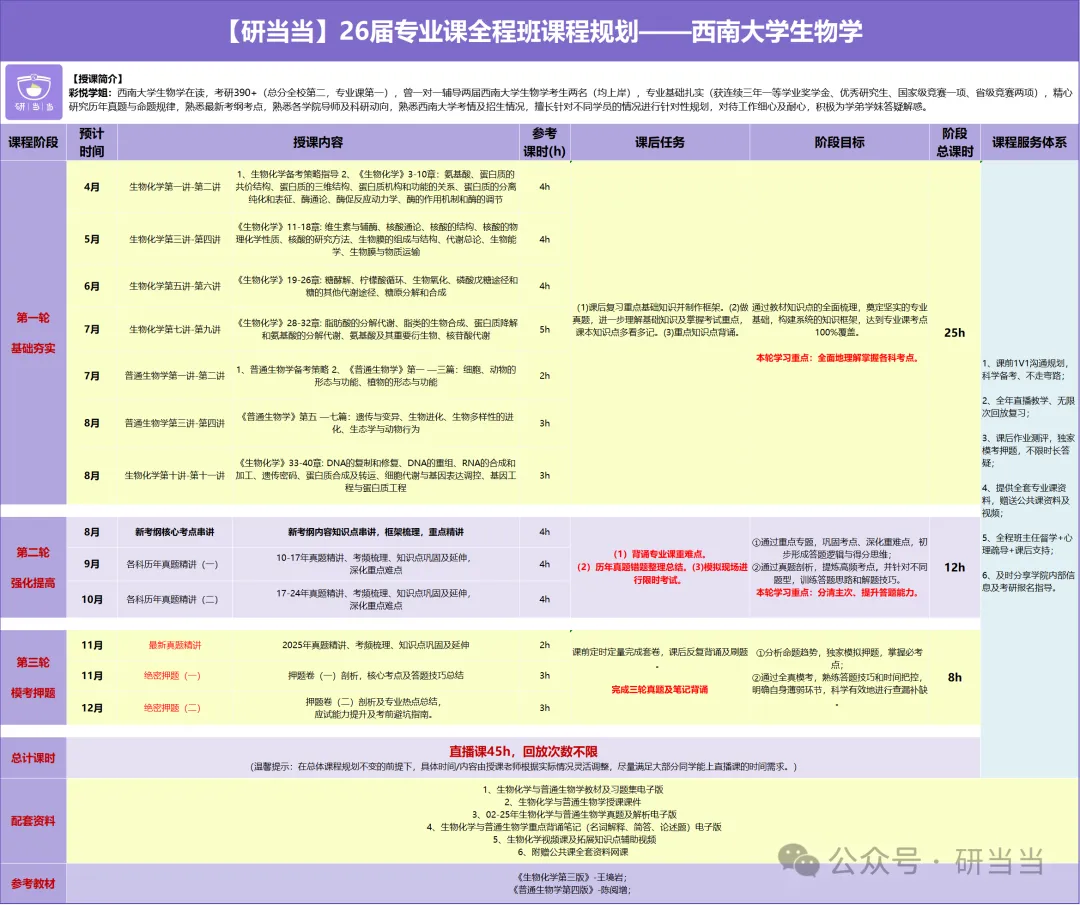Click the 4月 time cell
Viewport: 1080px width, 905px height.
coord(92,187)
